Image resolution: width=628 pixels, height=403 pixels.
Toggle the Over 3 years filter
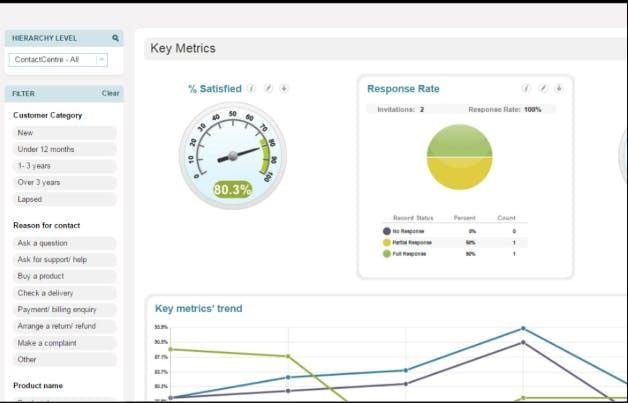click(x=64, y=183)
